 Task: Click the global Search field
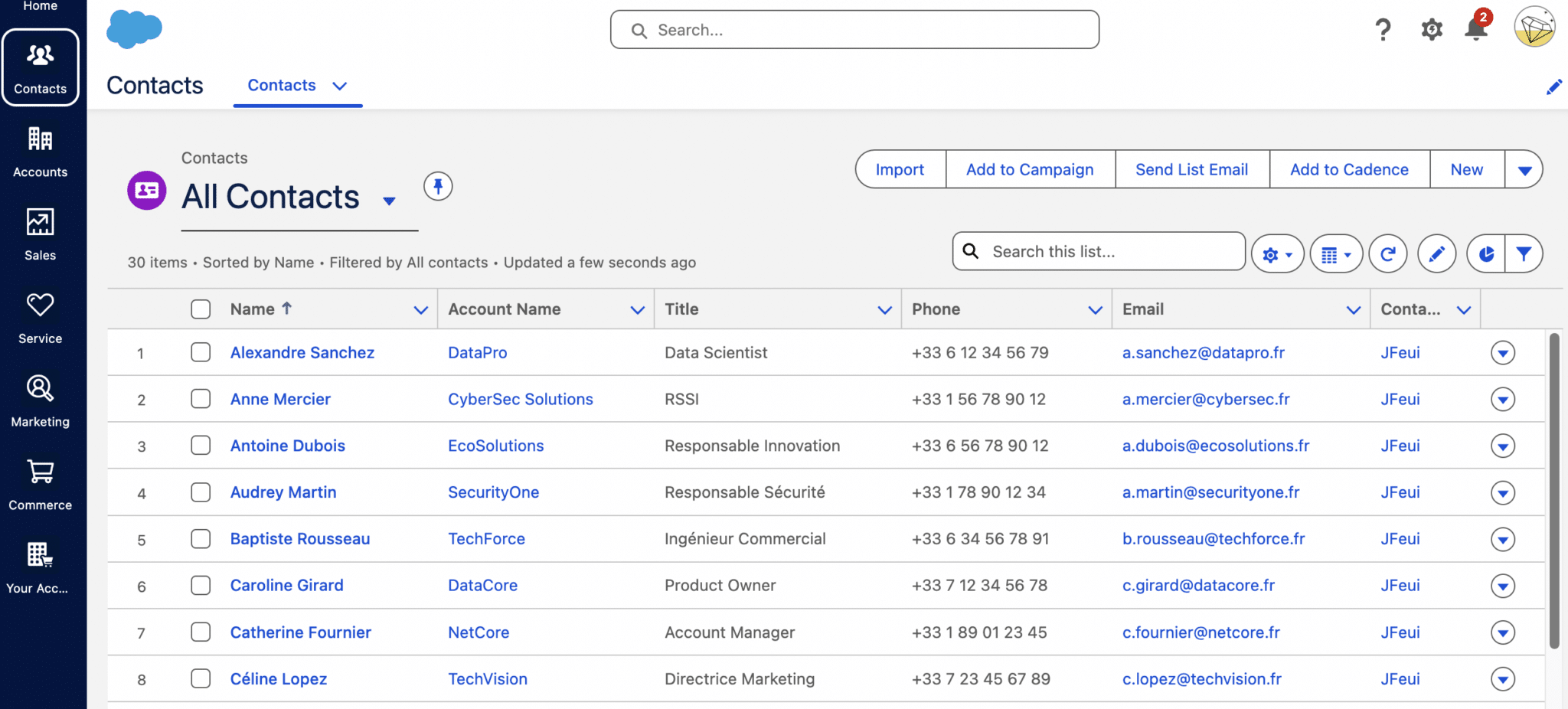(854, 30)
